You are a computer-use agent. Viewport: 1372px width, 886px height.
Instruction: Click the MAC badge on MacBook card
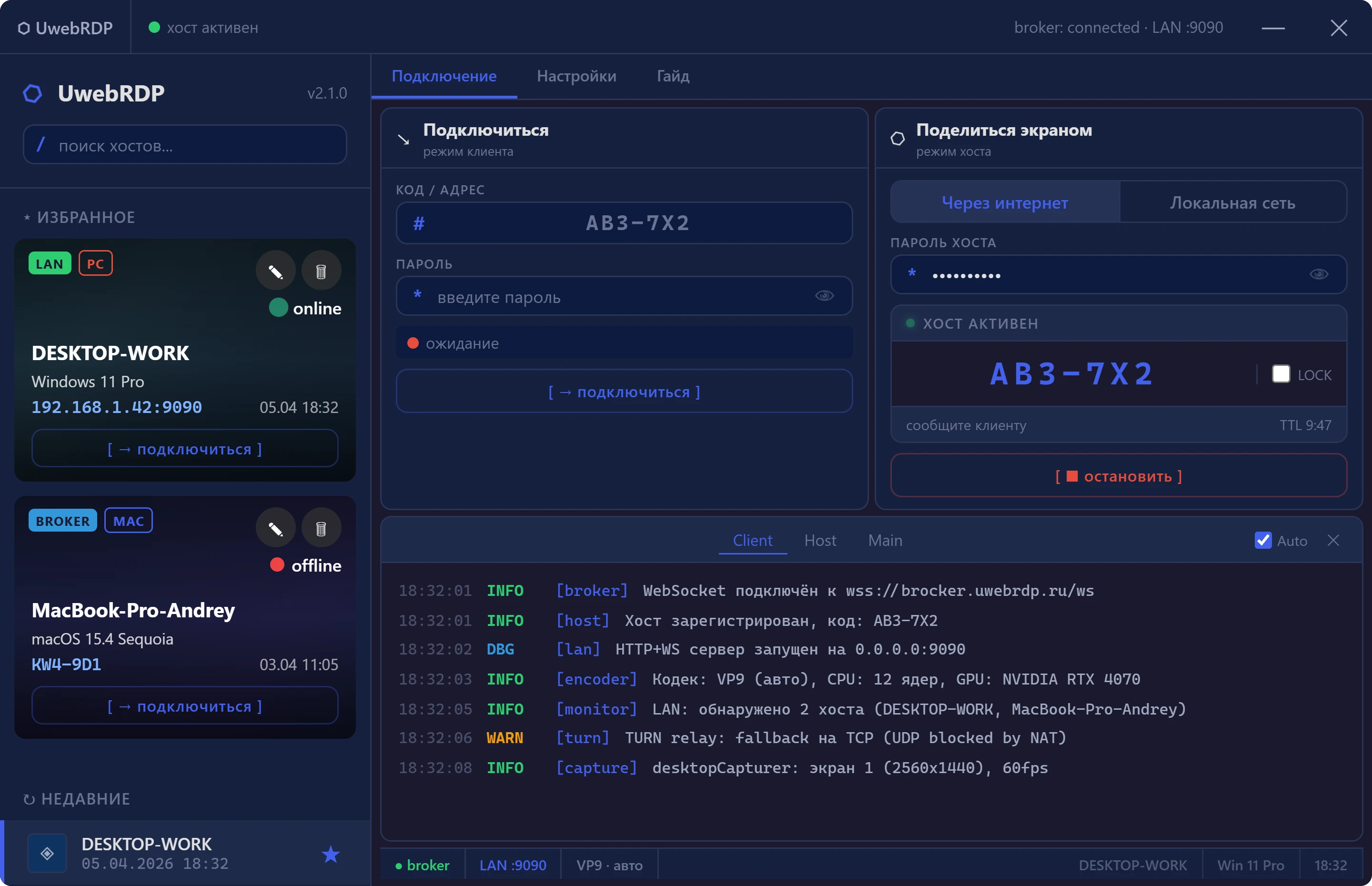click(x=128, y=521)
